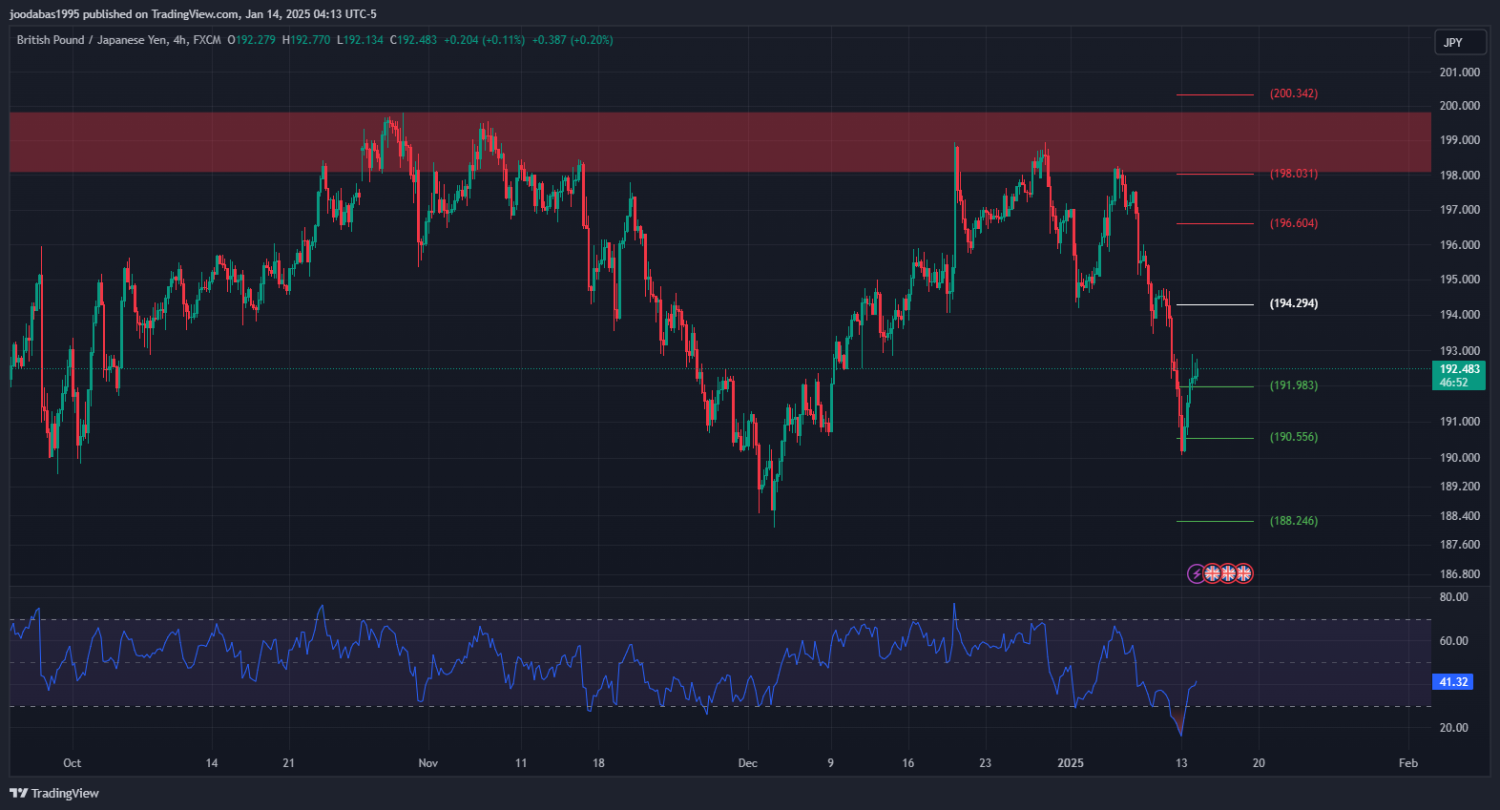
Task: Click 194.000 on the price axis
Action: [1461, 315]
